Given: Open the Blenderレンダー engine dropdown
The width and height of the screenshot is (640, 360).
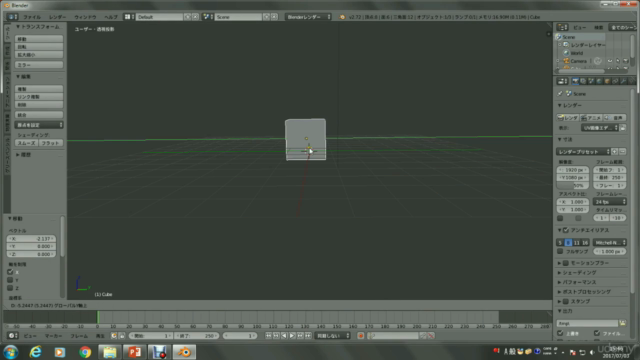Looking at the screenshot, I should pyautogui.click(x=308, y=17).
